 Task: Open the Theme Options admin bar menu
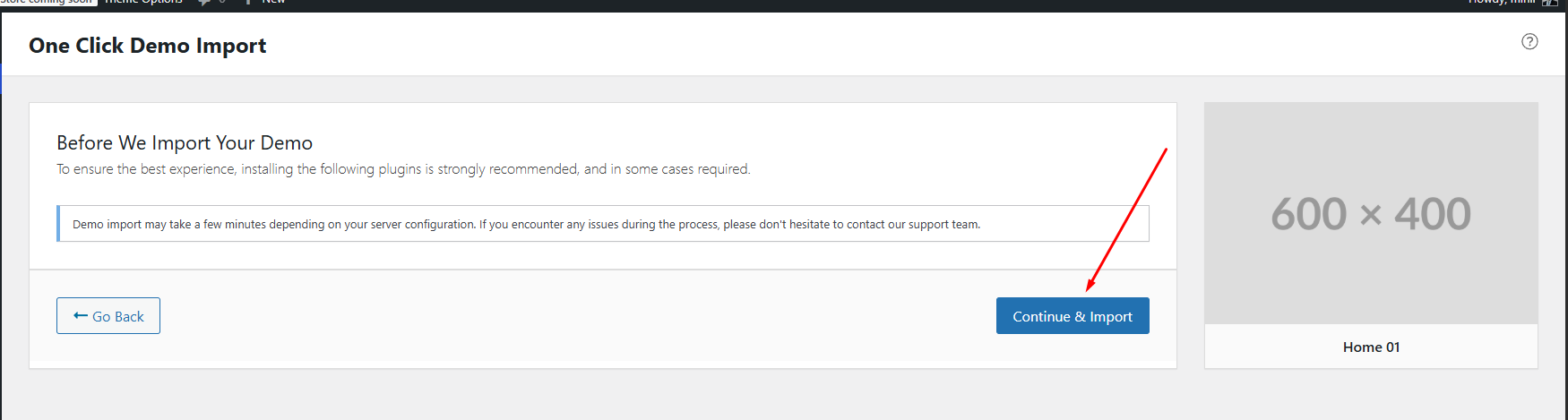143,3
